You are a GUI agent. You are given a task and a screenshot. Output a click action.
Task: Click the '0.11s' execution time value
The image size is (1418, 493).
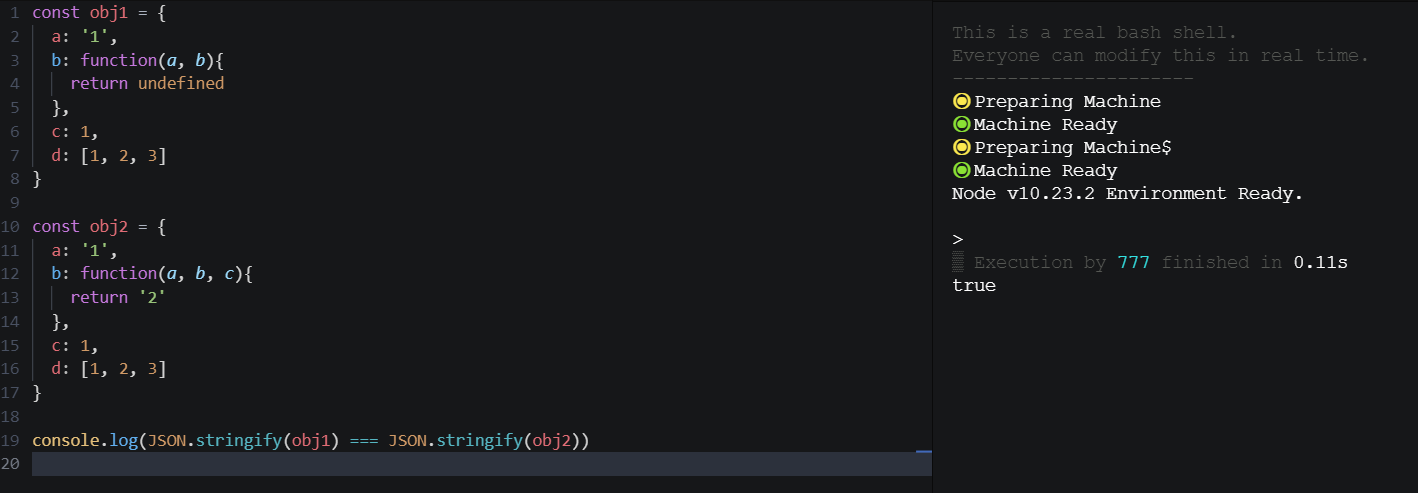pos(1320,263)
